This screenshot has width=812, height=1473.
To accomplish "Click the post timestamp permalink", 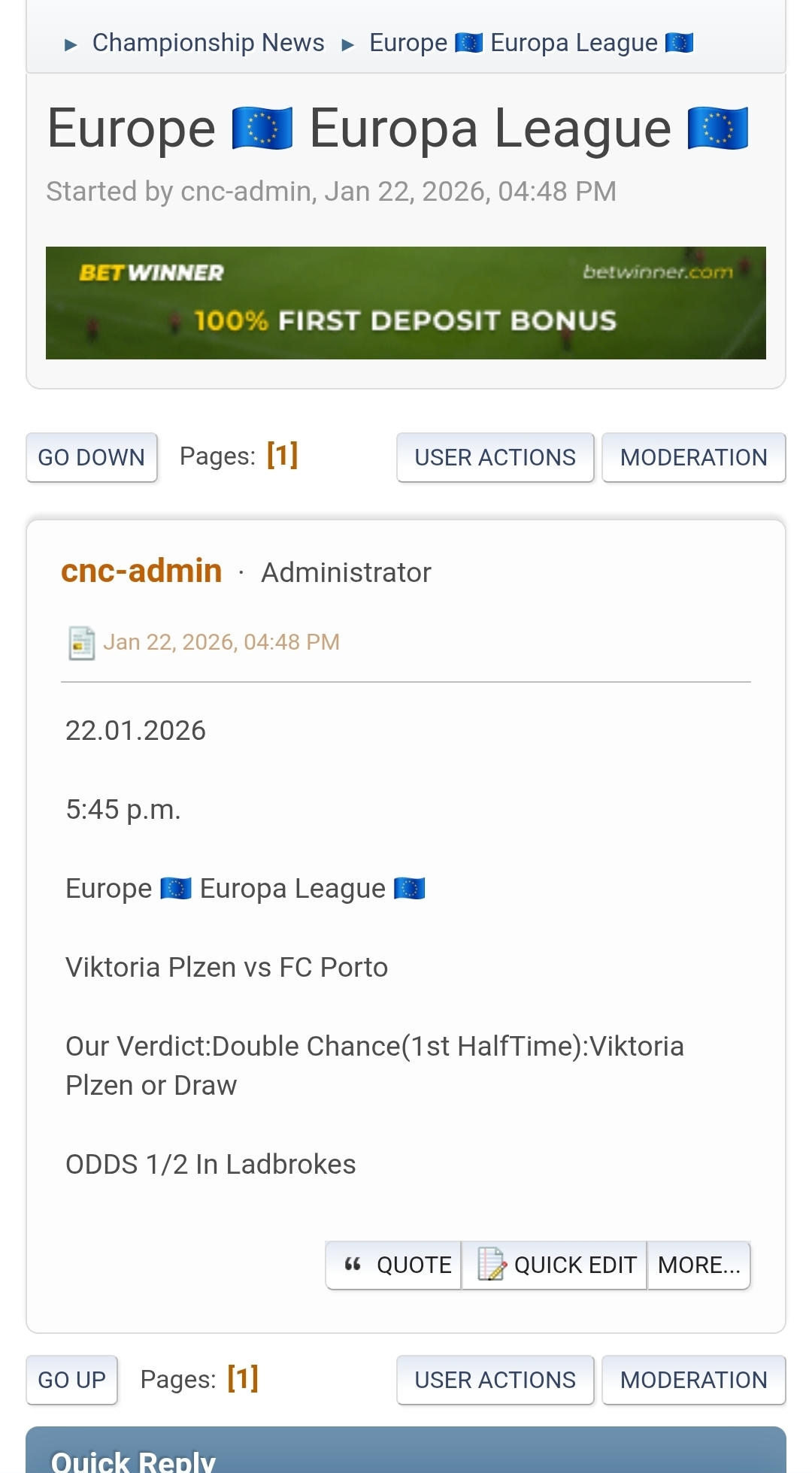I will (x=221, y=642).
